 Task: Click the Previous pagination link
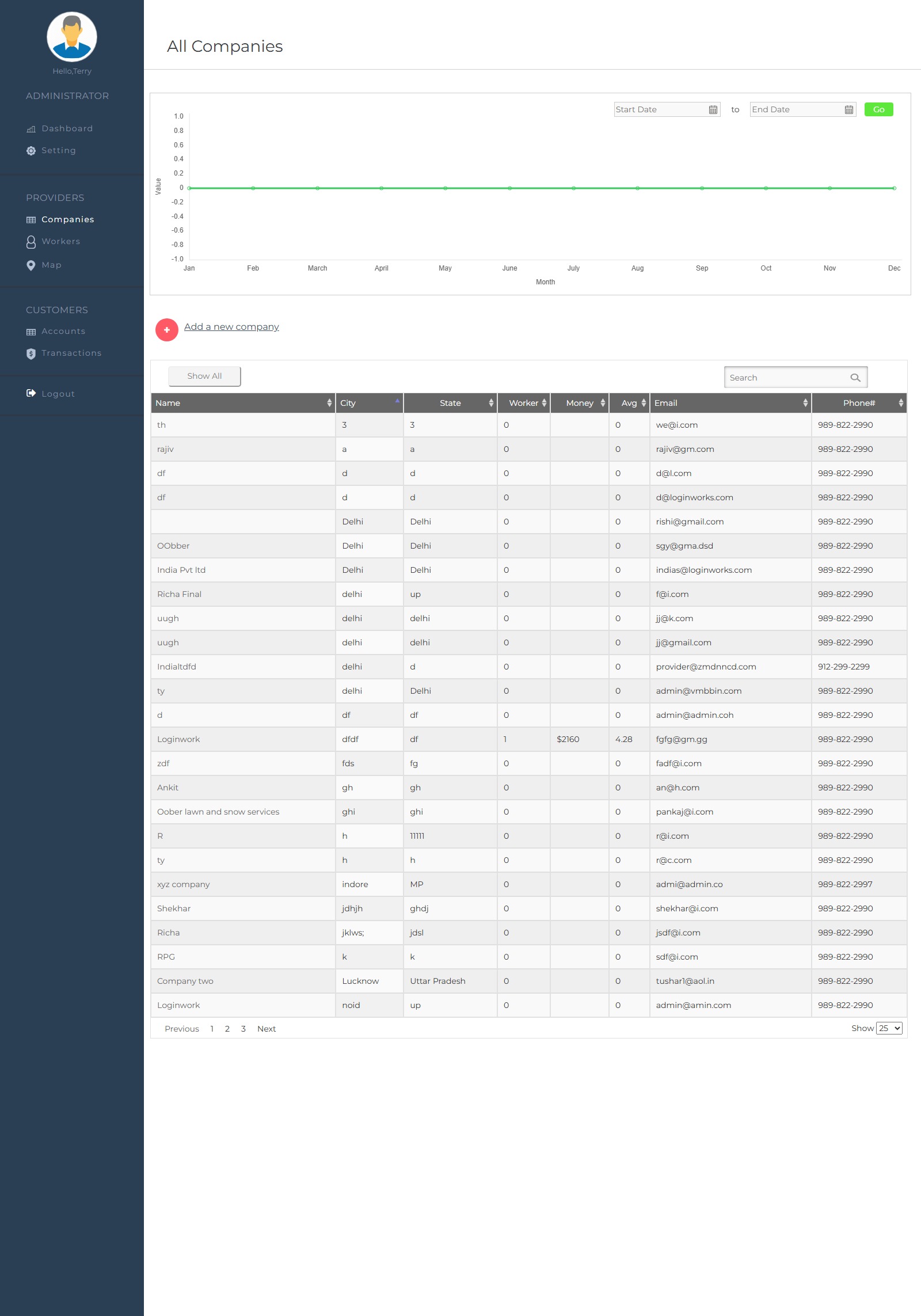point(182,1029)
